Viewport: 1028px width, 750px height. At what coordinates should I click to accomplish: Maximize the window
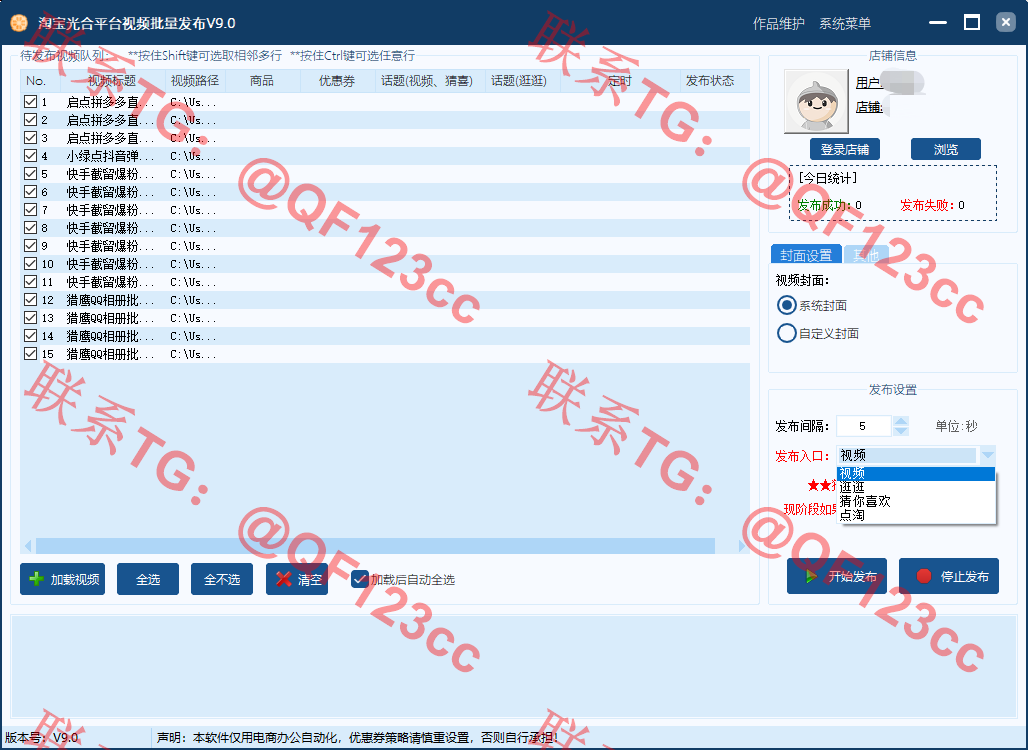point(972,23)
